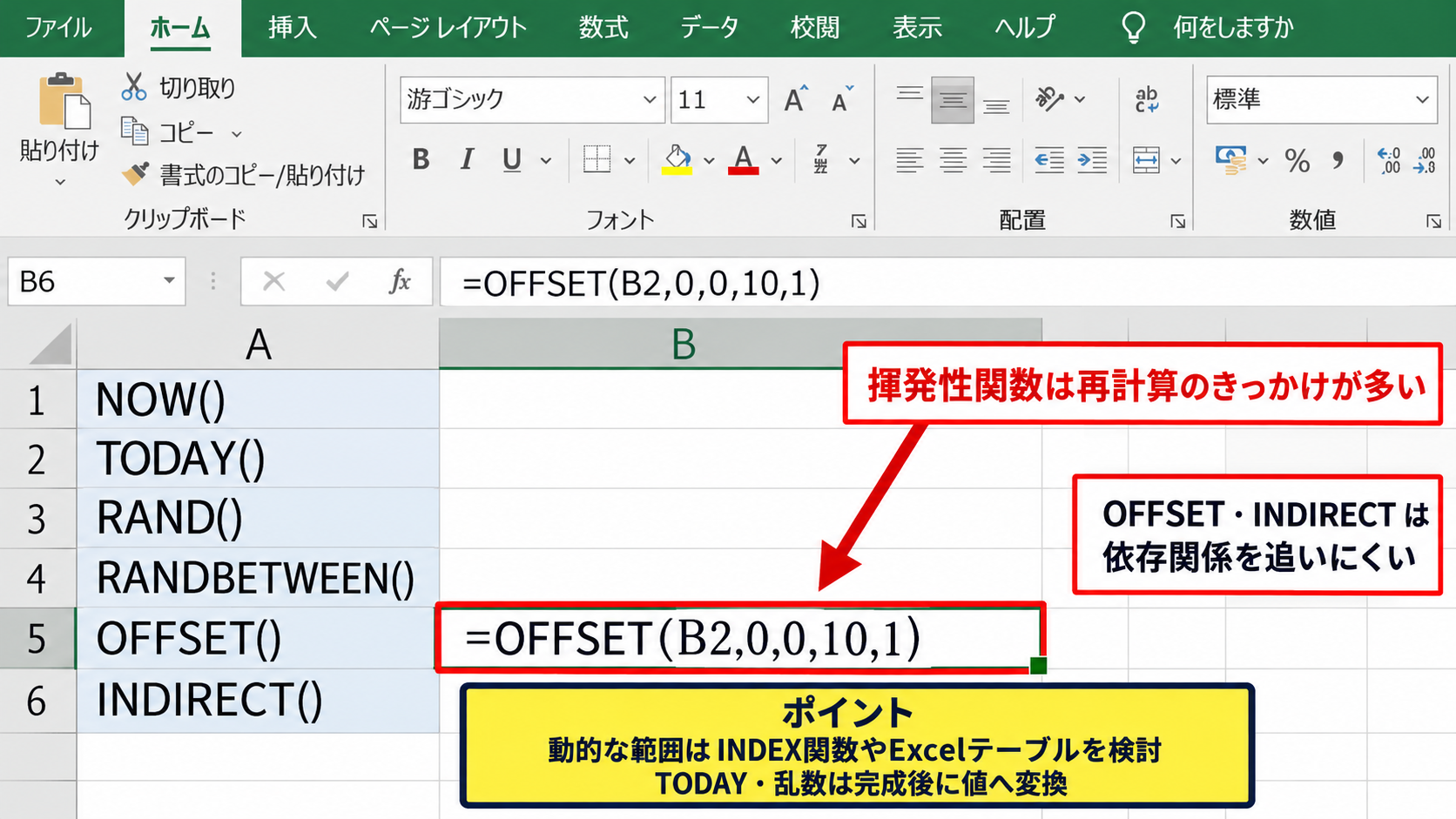The height and width of the screenshot is (819, 1456).
Task: Apply percent style format
Action: tap(1297, 160)
